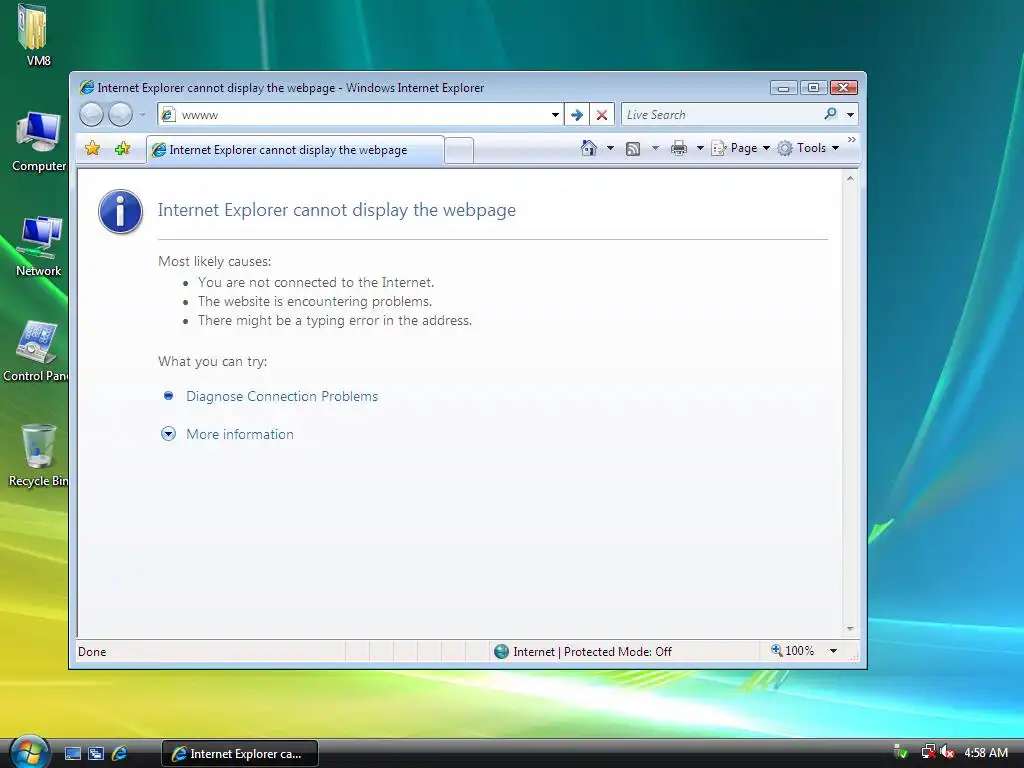
Task: Expand the Home button dropdown arrow
Action: 610,148
